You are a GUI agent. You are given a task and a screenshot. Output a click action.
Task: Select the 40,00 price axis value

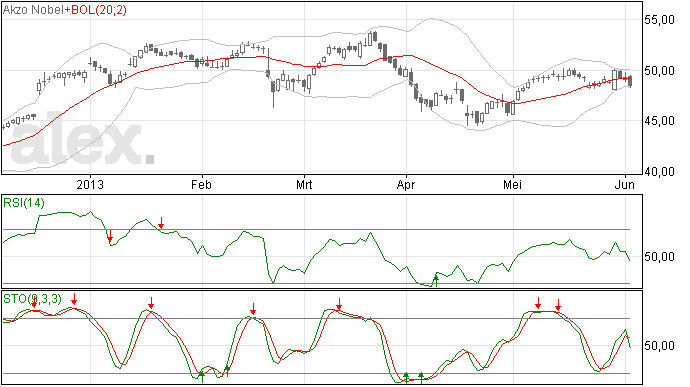pos(659,172)
